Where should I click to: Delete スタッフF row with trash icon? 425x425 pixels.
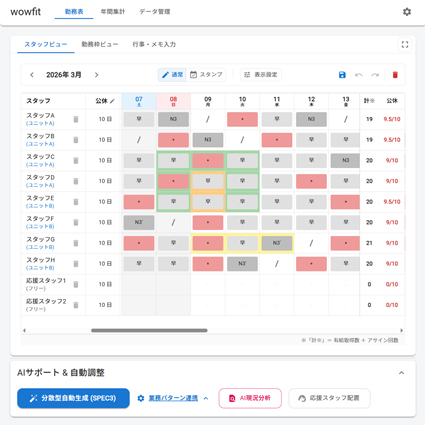[x=76, y=222]
